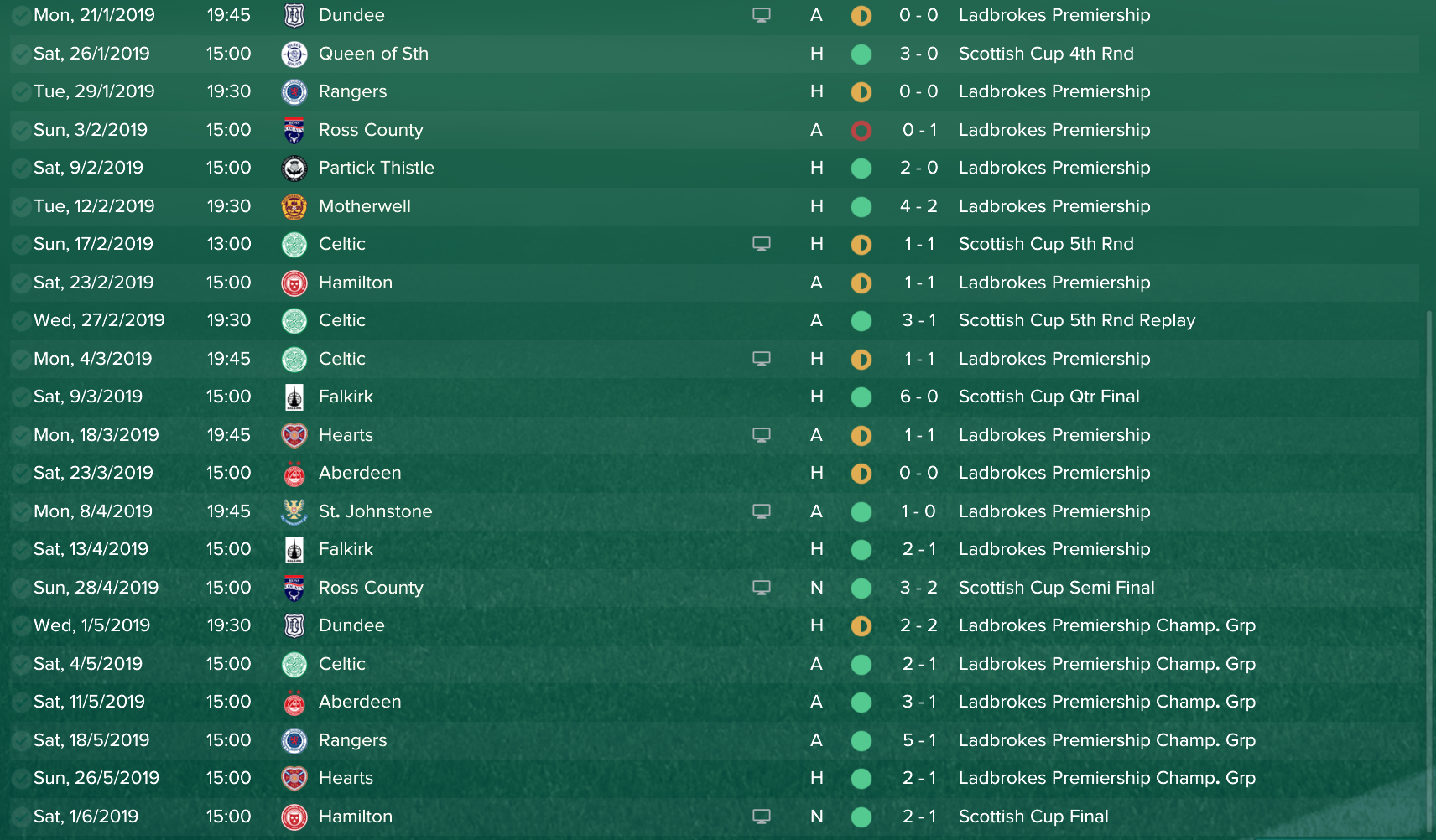Screen dimensions: 1436x840
Task: Open Scottish Cup Semi Final competition link
Action: [1056, 588]
